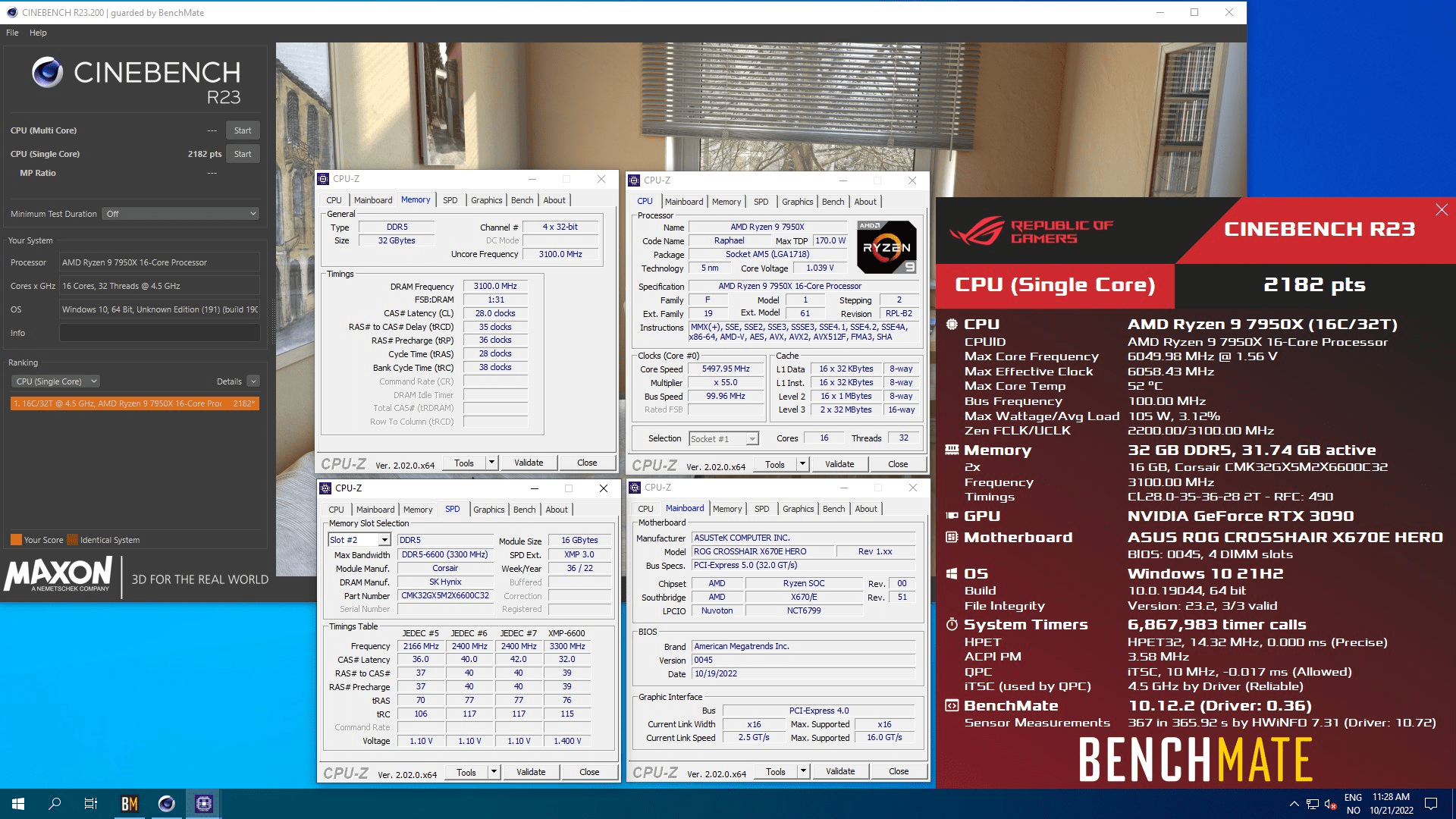Click CPU-Z CPU window title icon
1456x819 pixels.
tap(635, 180)
